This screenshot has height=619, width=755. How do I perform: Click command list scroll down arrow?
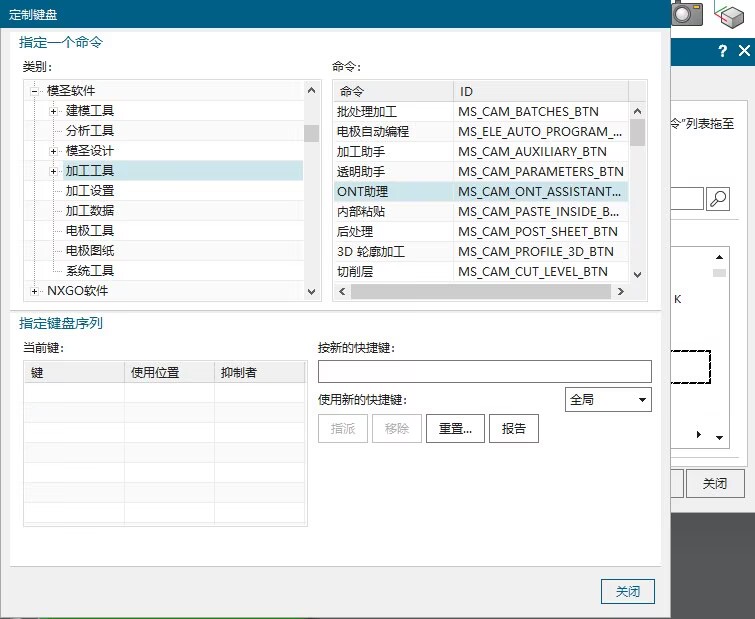pos(638,274)
